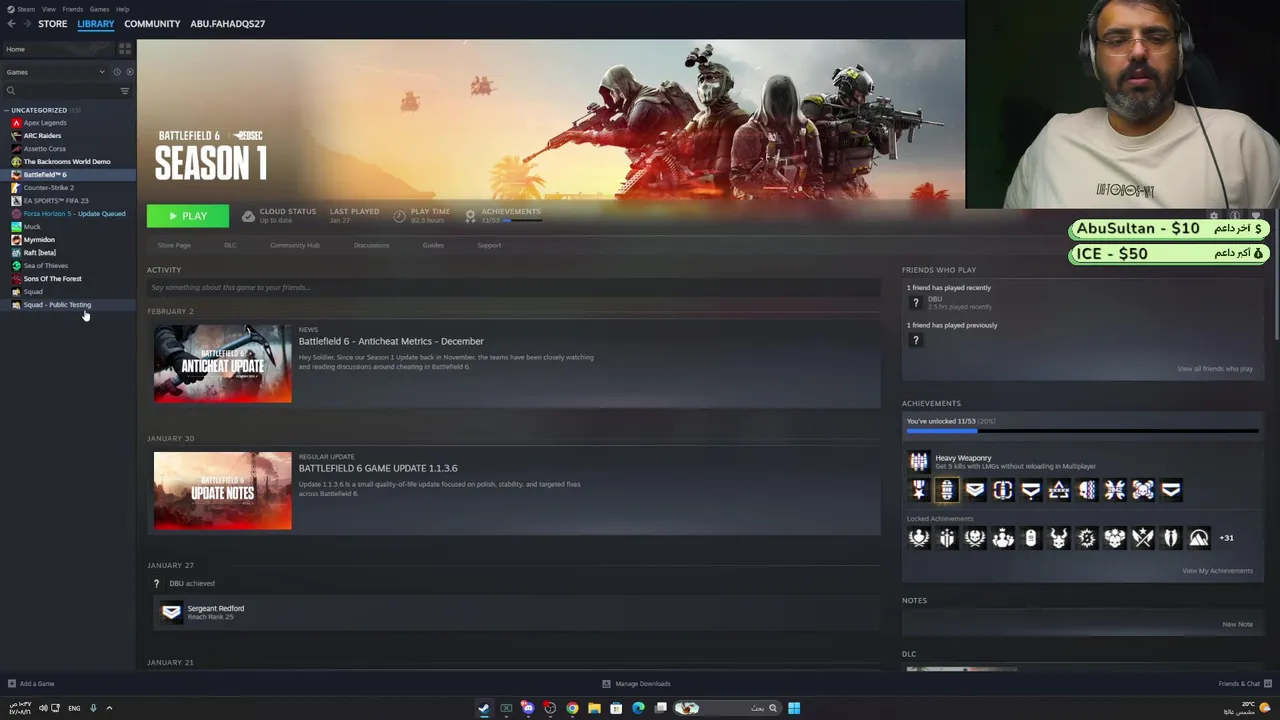Collapse the UNCATEGORIZED category
The width and height of the screenshot is (1280, 720).
click(6, 110)
